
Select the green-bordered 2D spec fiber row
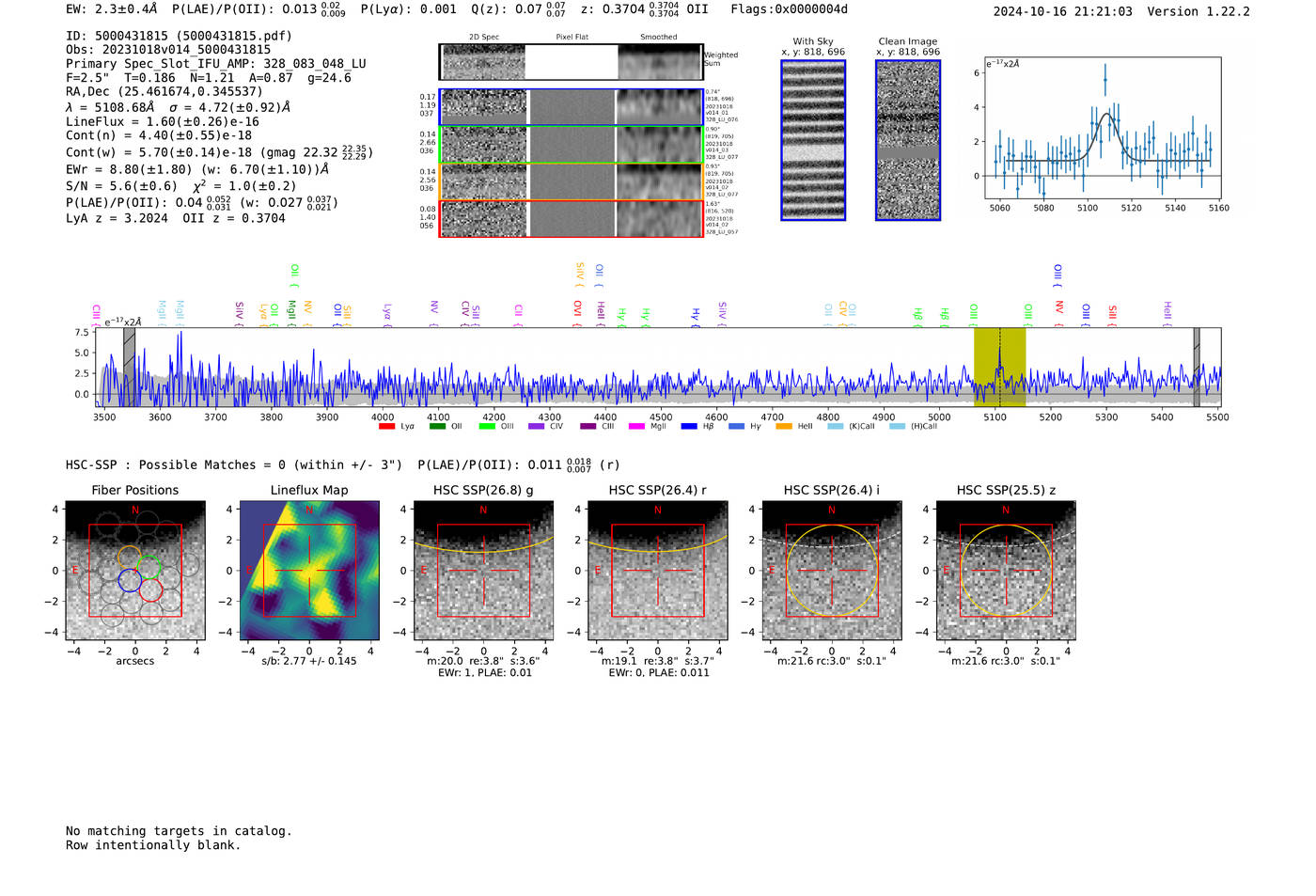click(x=572, y=145)
